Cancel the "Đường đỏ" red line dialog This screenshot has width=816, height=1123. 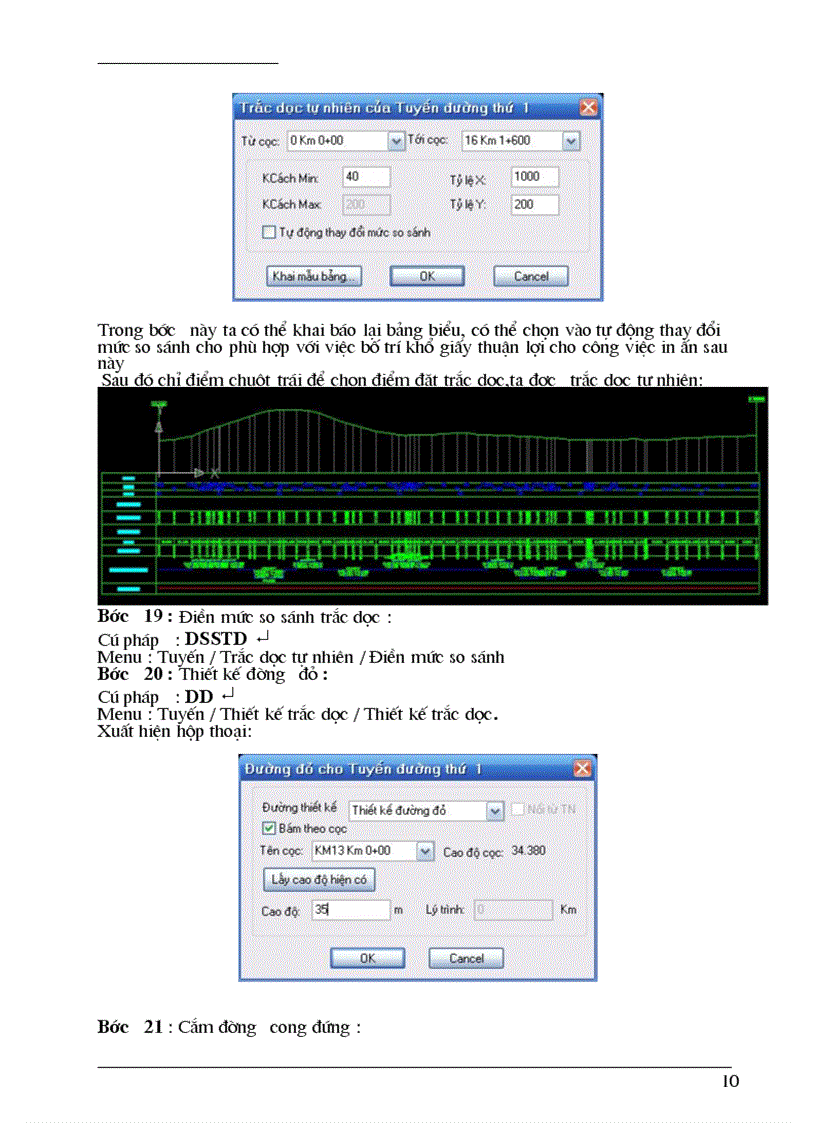click(x=465, y=957)
